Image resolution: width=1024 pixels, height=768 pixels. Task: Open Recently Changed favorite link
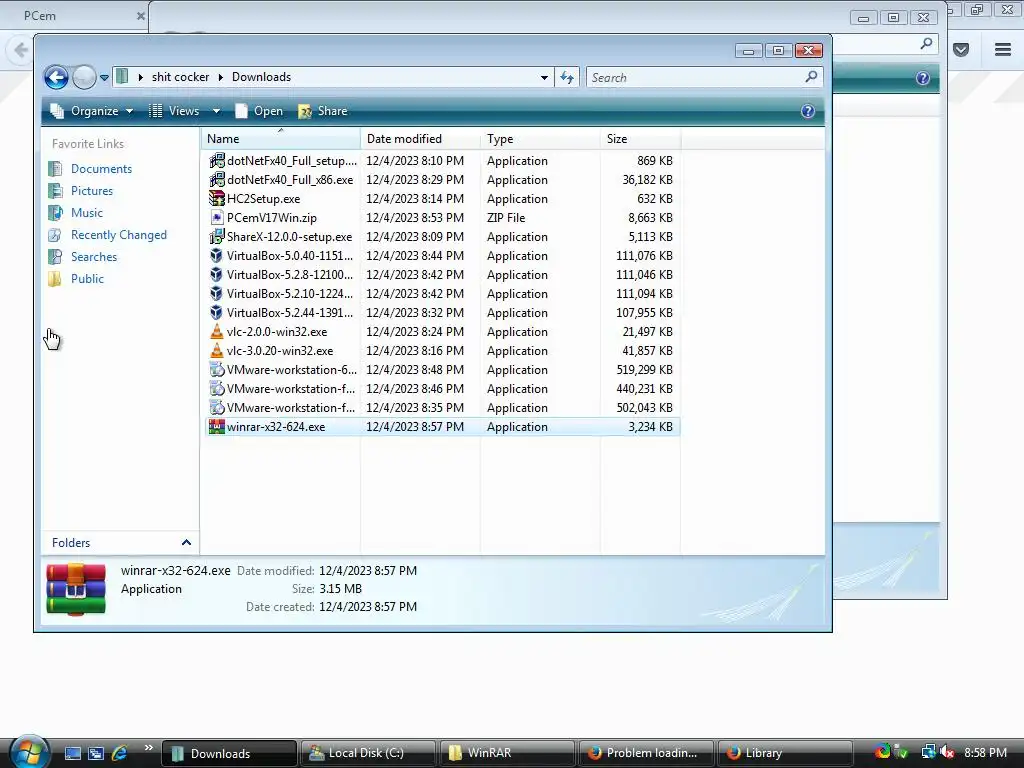click(118, 235)
